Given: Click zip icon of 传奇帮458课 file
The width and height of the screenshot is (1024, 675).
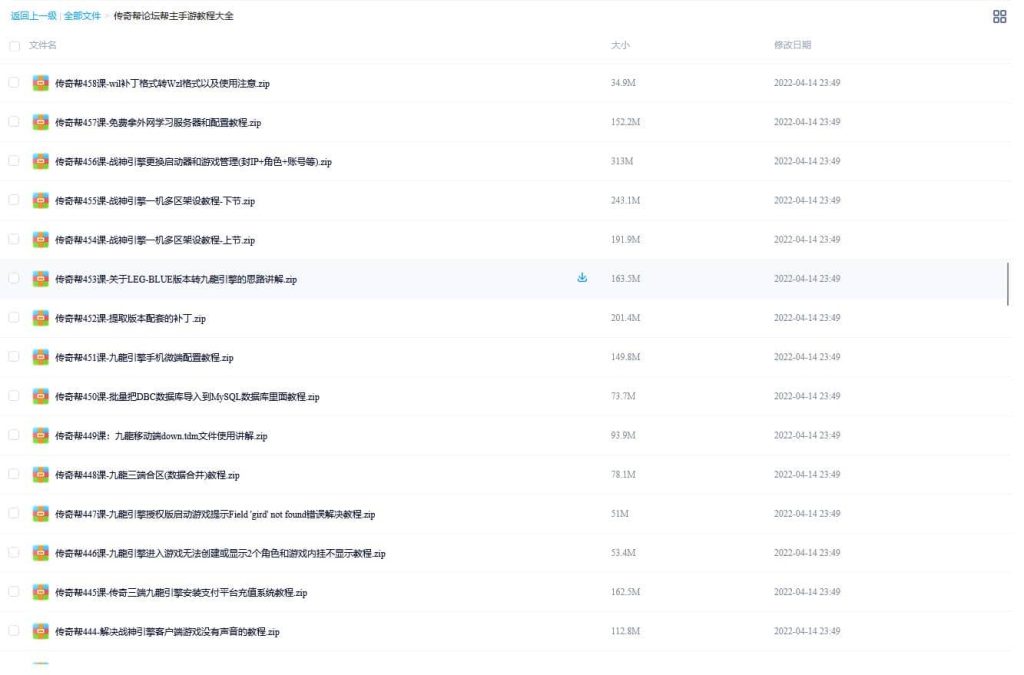Looking at the screenshot, I should pyautogui.click(x=40, y=83).
